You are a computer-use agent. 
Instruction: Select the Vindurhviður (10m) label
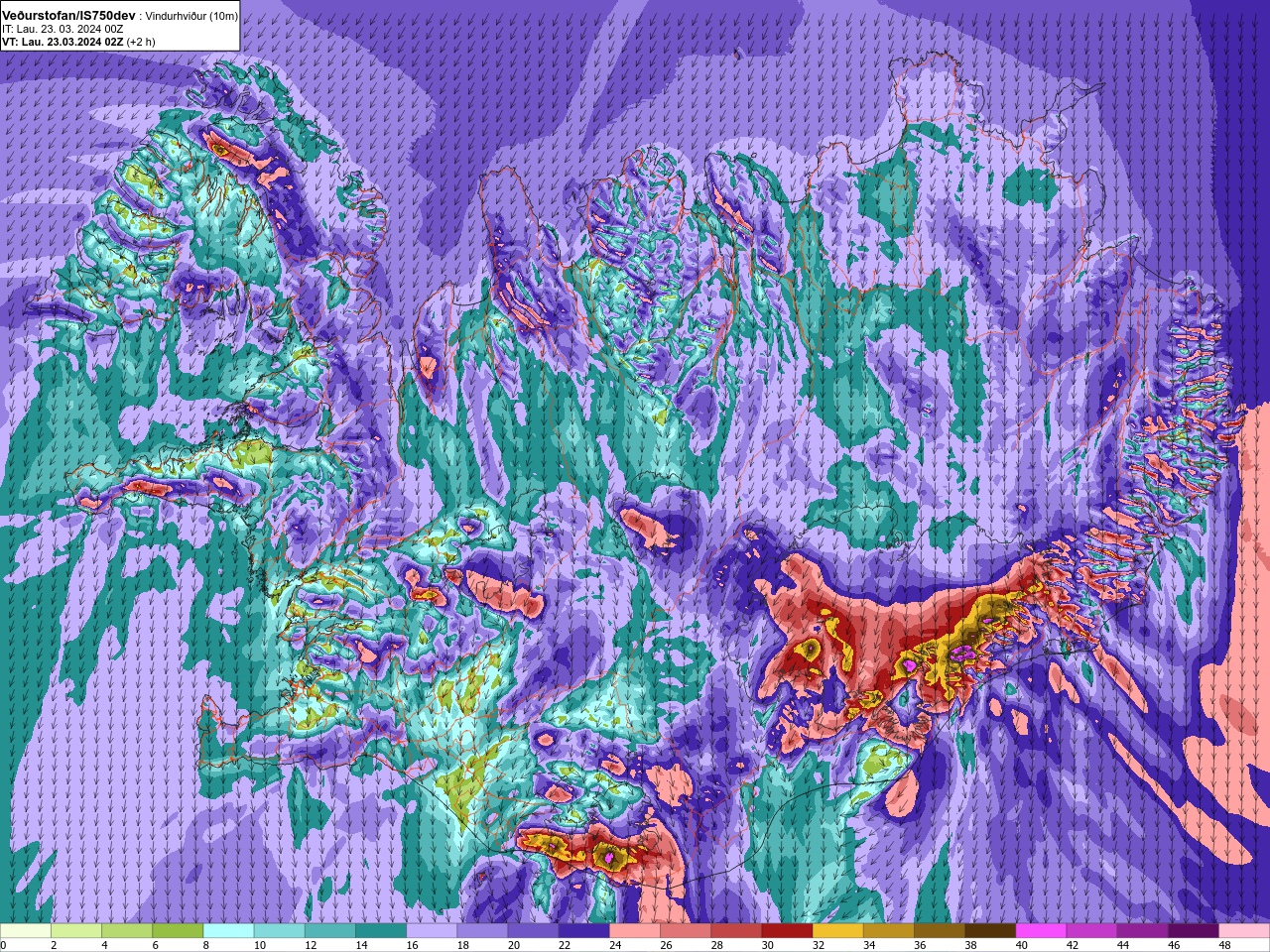coord(191,17)
